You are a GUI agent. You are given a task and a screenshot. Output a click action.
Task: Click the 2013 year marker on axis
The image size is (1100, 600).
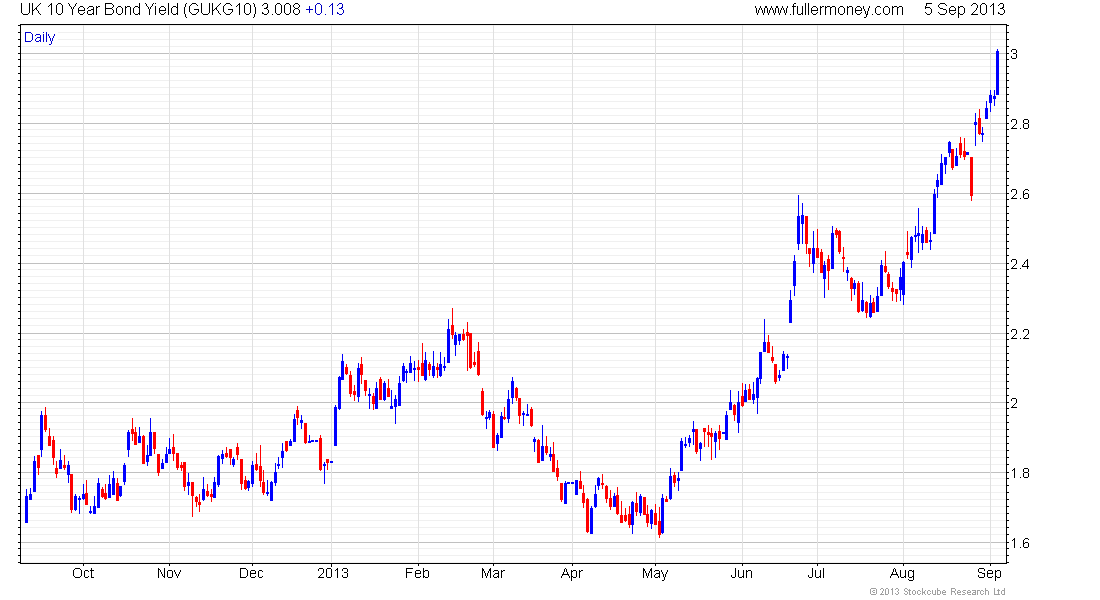click(332, 573)
